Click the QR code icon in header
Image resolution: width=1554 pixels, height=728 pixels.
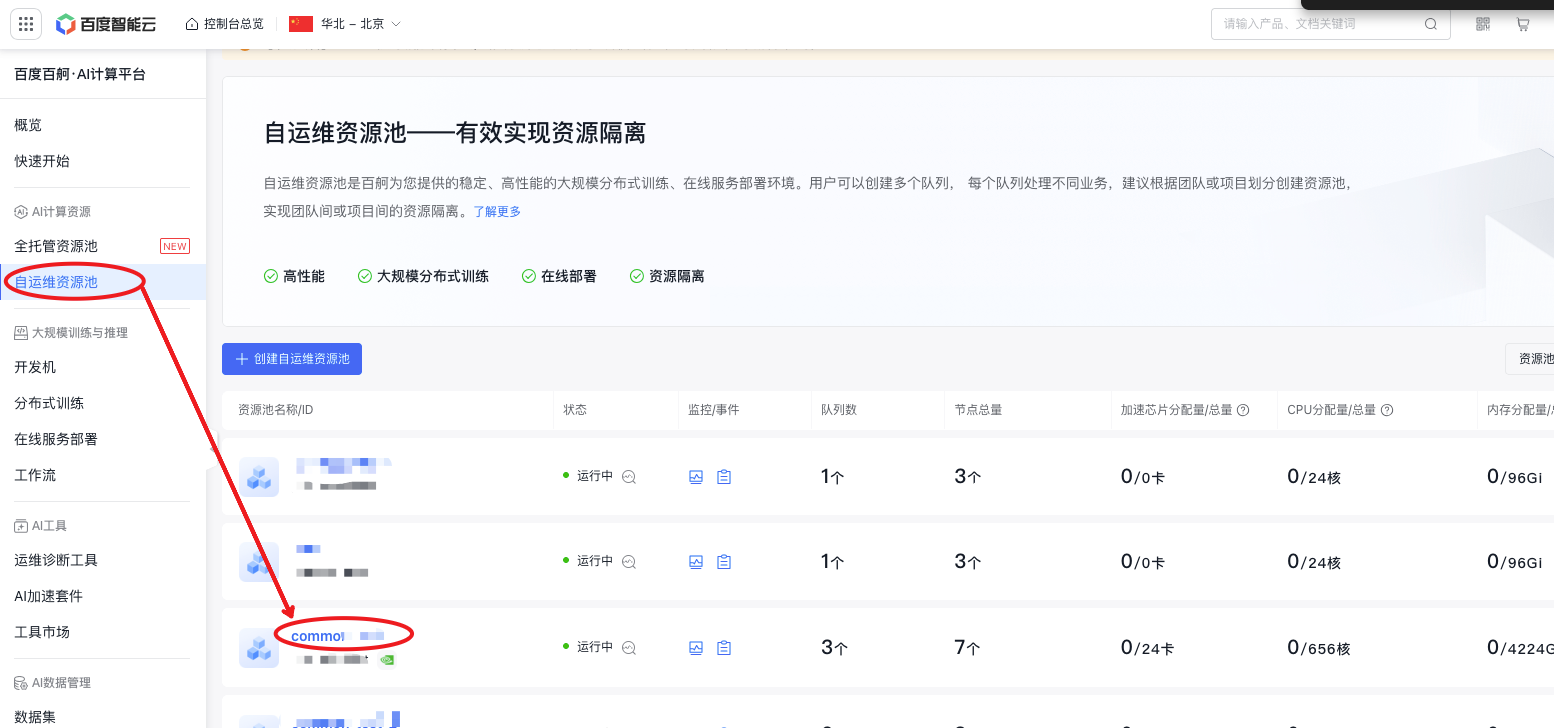point(1483,24)
